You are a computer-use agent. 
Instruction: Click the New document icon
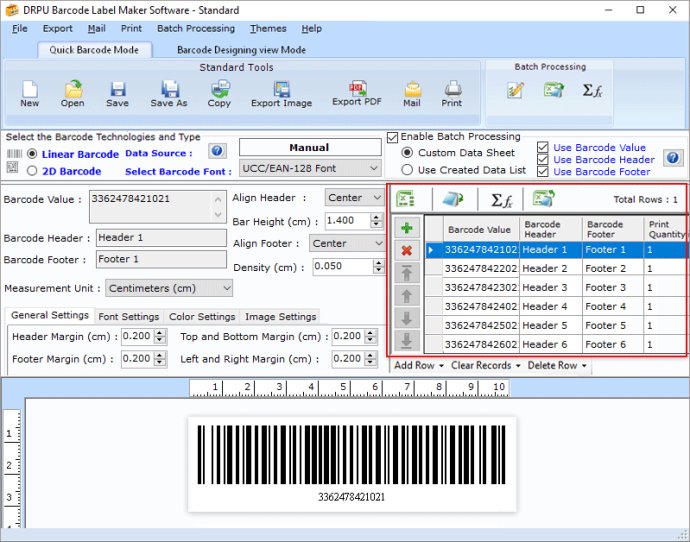(29, 89)
